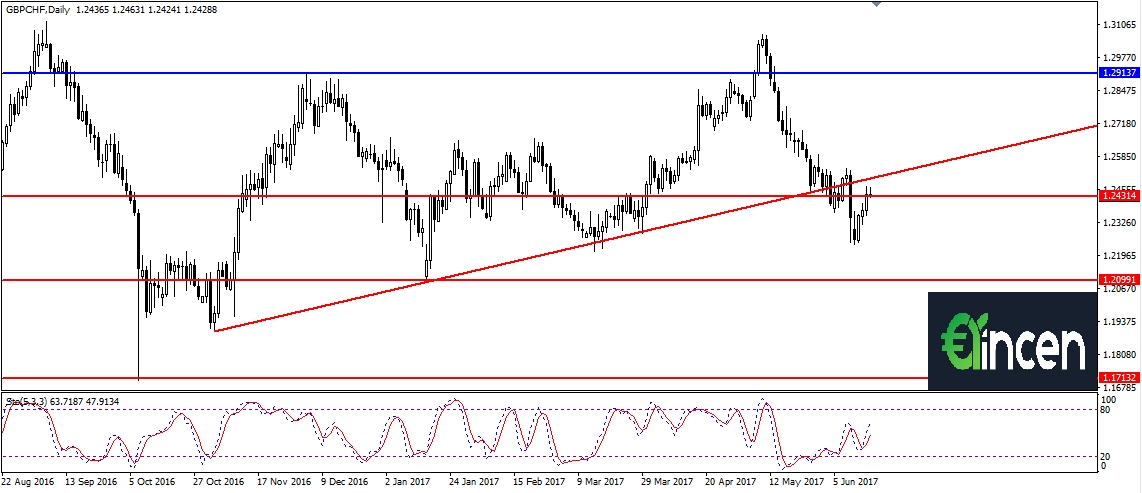
Task: Click the OHLC values 1.24365 1.24631 1.24241 1.24288
Action: (146, 9)
